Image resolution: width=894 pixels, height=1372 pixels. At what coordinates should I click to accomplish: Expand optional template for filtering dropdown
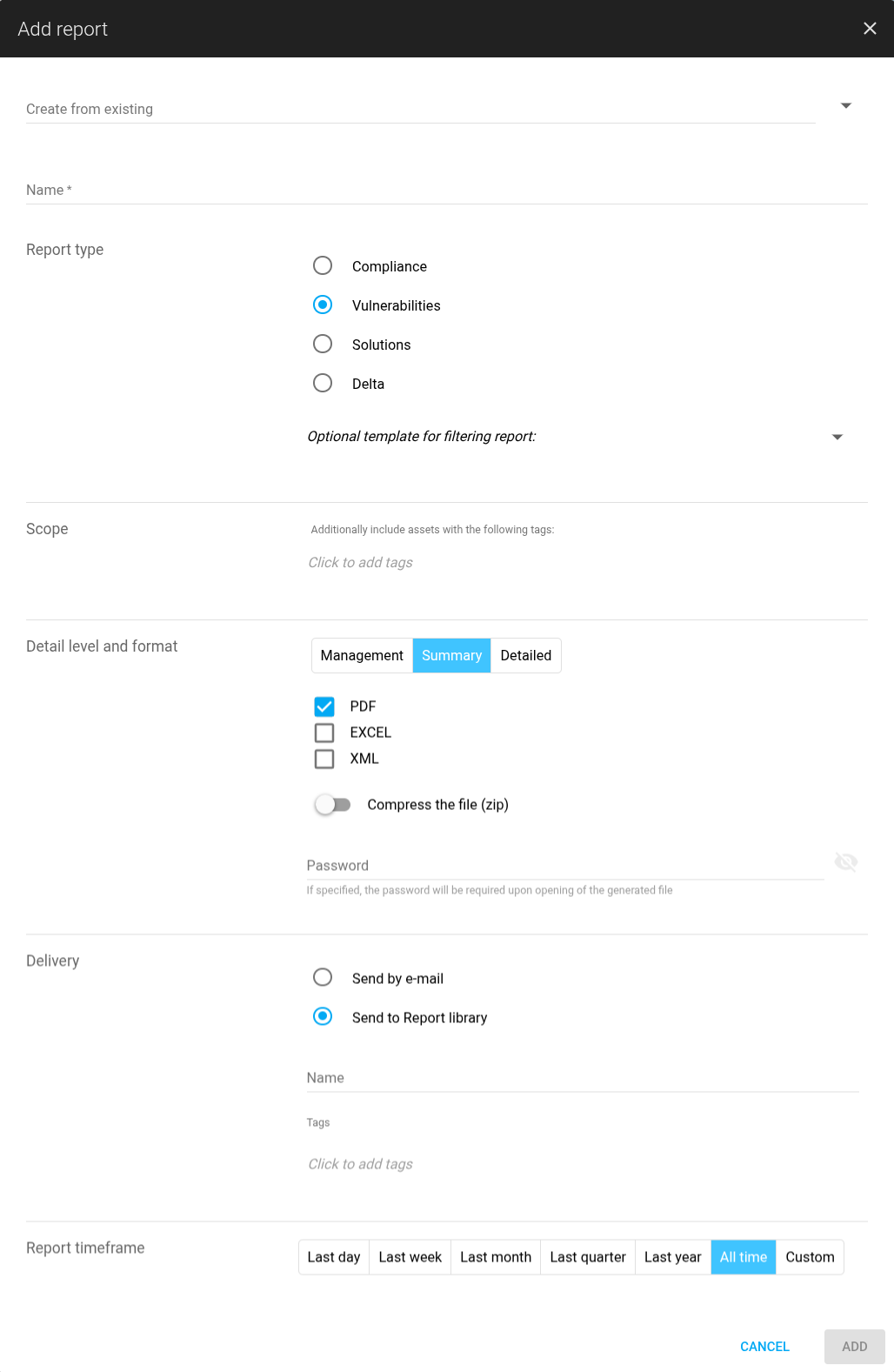pyautogui.click(x=837, y=437)
